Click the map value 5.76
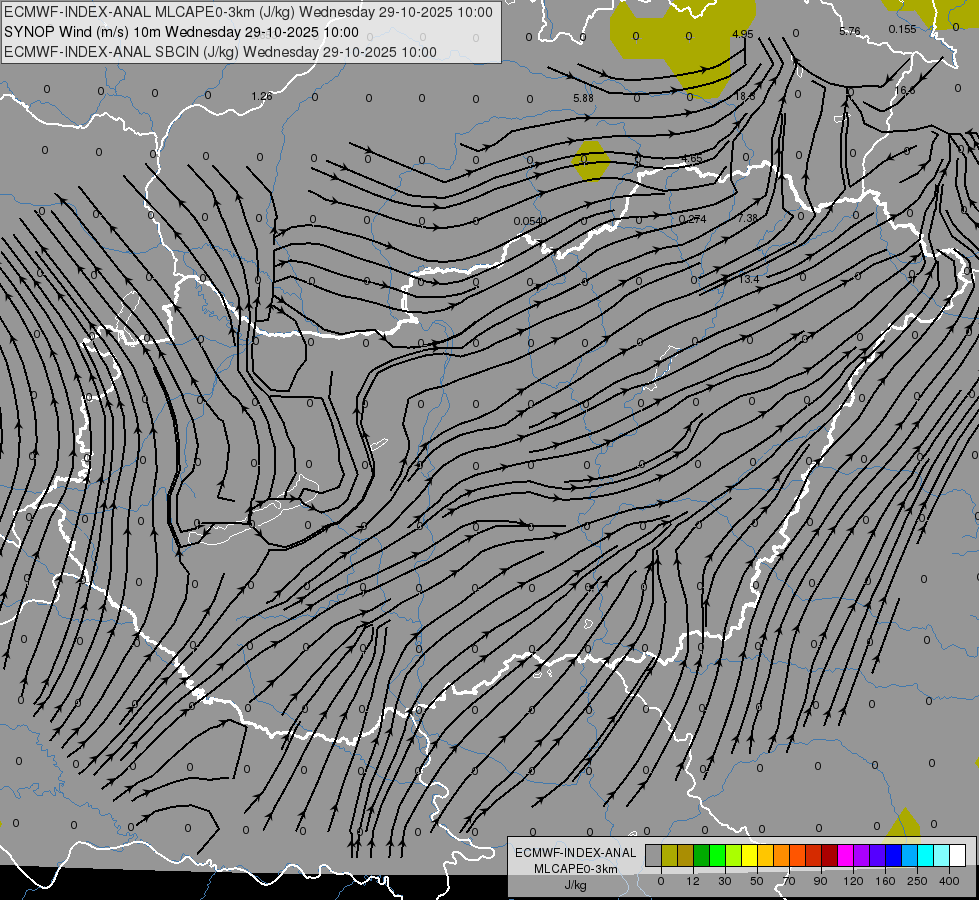Image resolution: width=979 pixels, height=900 pixels. click(850, 31)
